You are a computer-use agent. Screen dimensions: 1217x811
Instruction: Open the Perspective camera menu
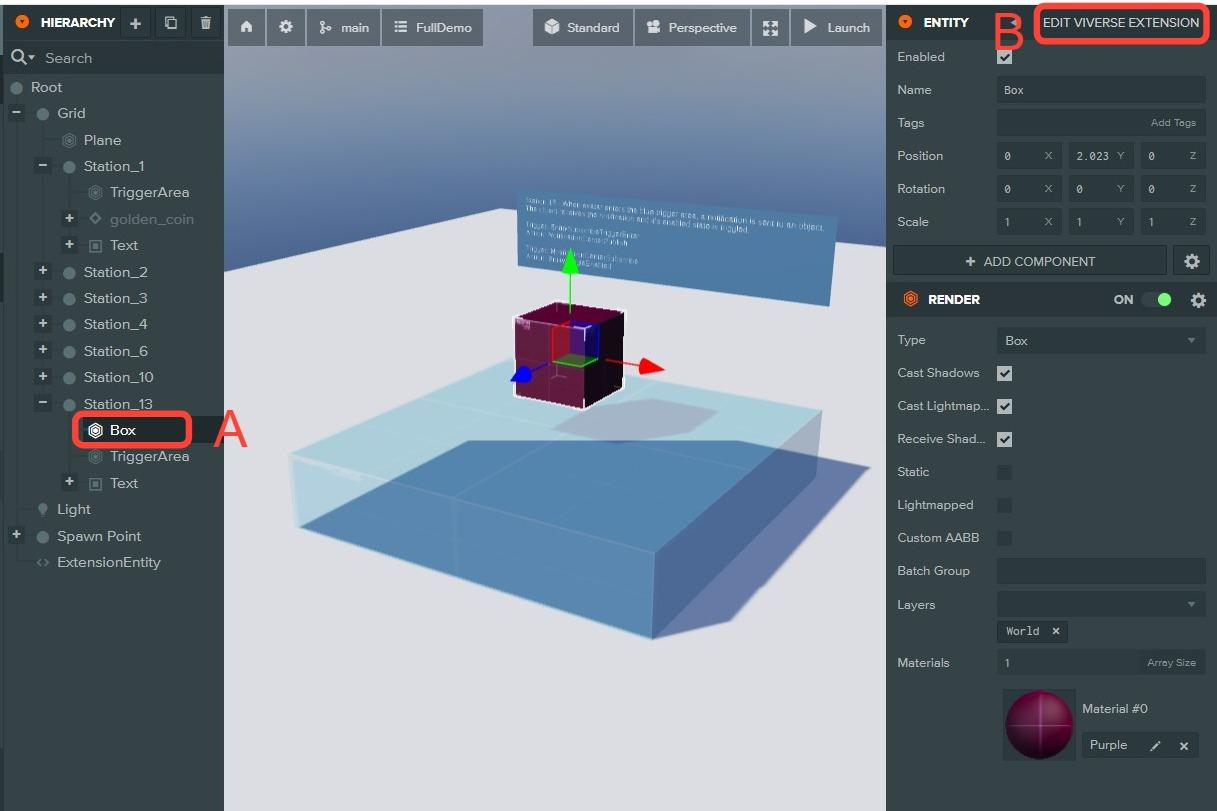(x=692, y=28)
